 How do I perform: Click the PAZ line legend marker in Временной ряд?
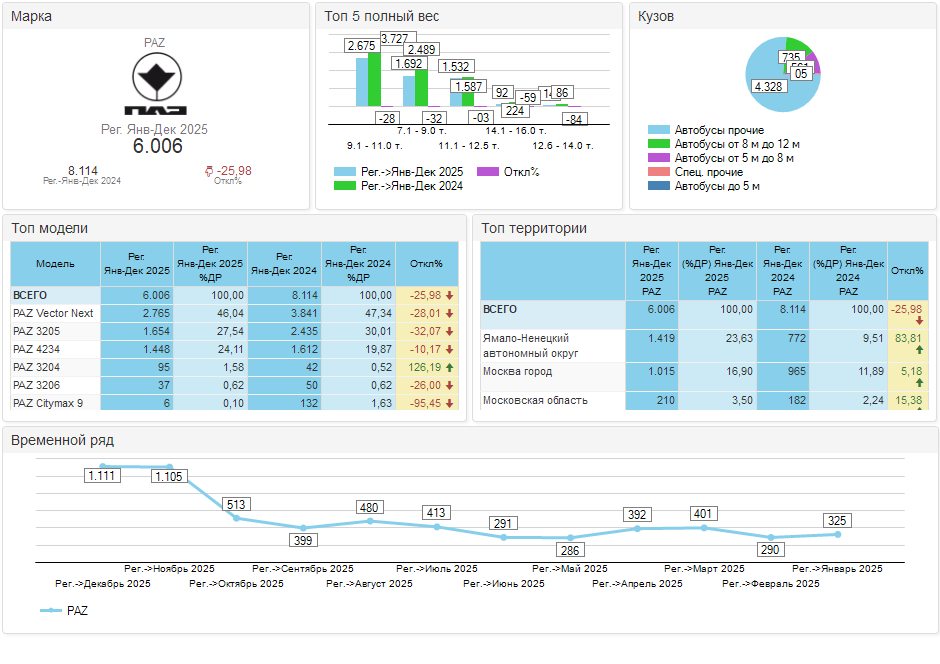coord(50,610)
